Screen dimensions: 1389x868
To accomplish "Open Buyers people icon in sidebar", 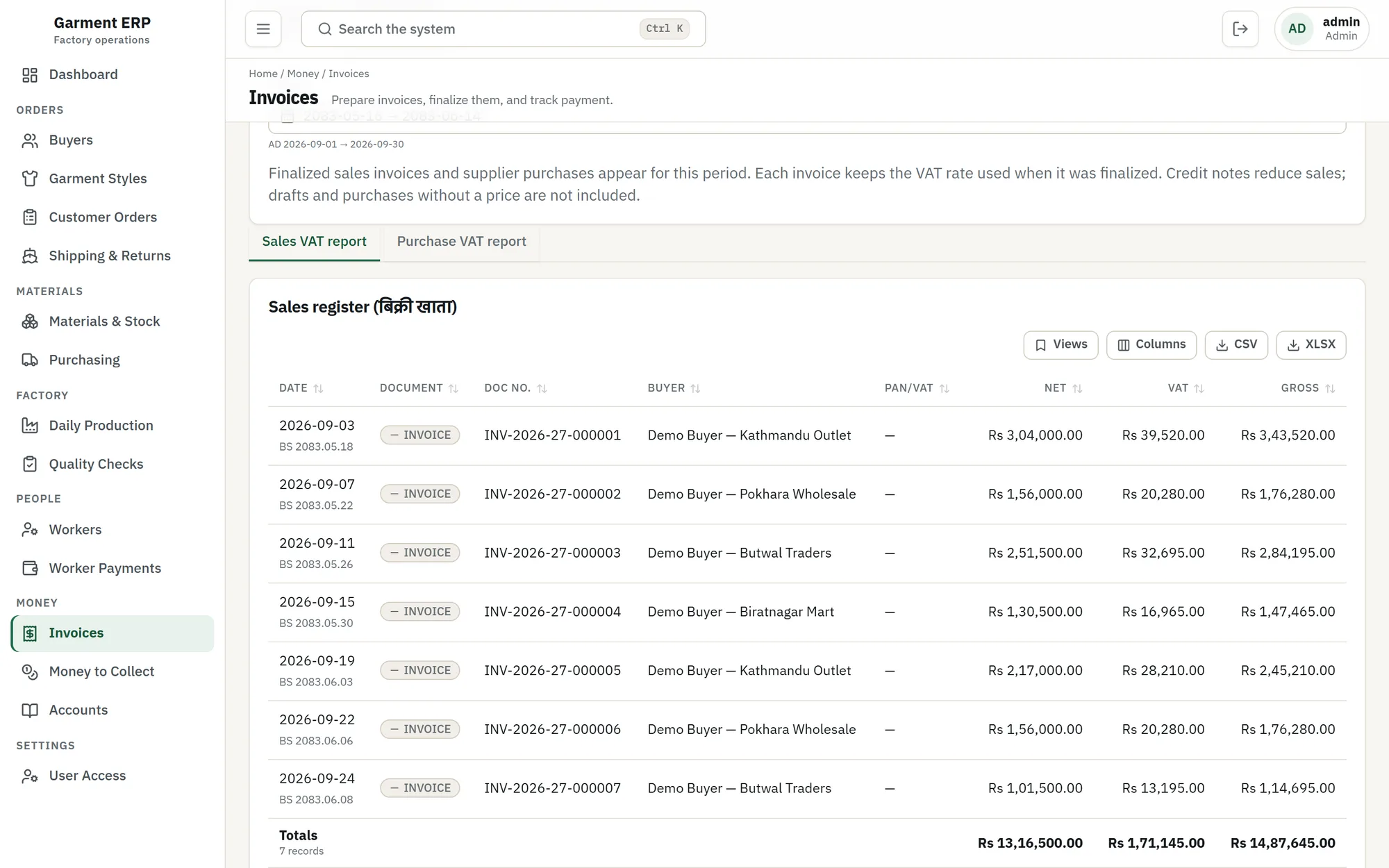I will (x=30, y=140).
